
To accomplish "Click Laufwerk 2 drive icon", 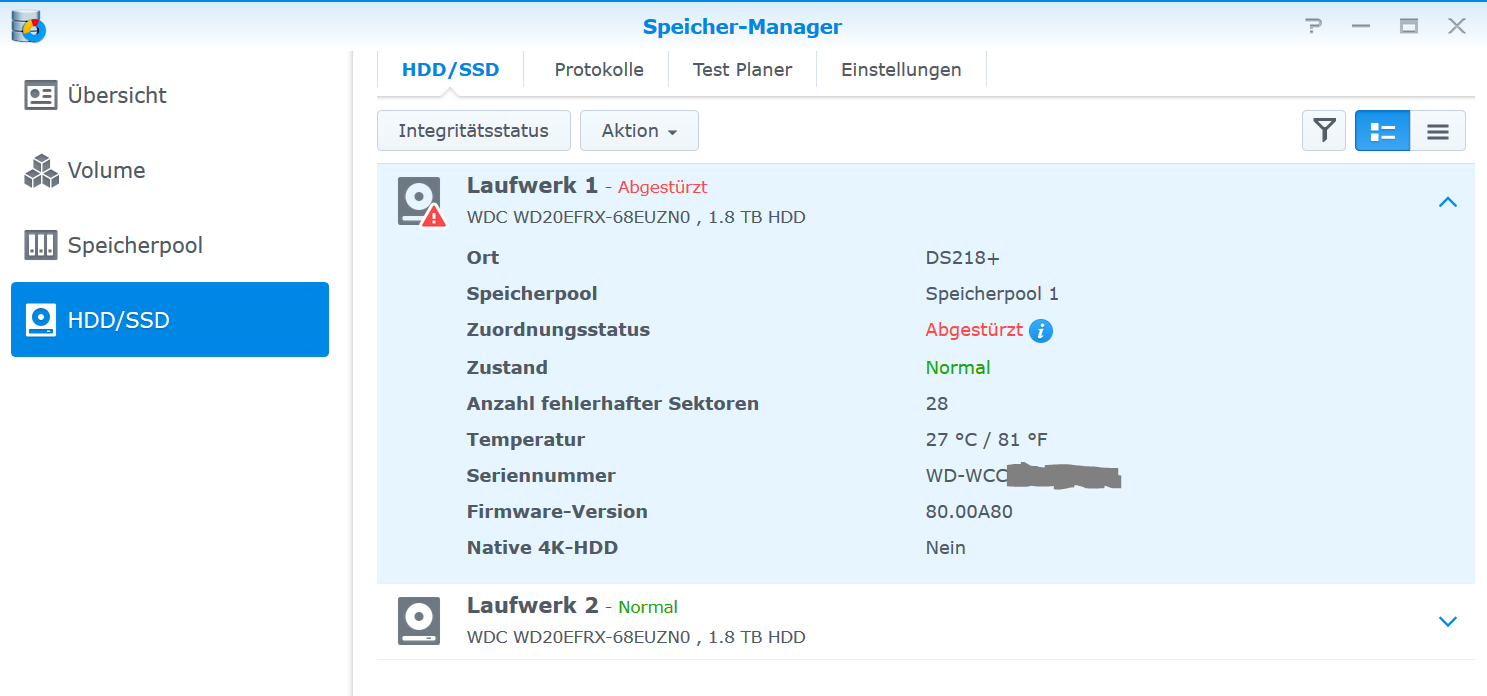I will [x=418, y=621].
